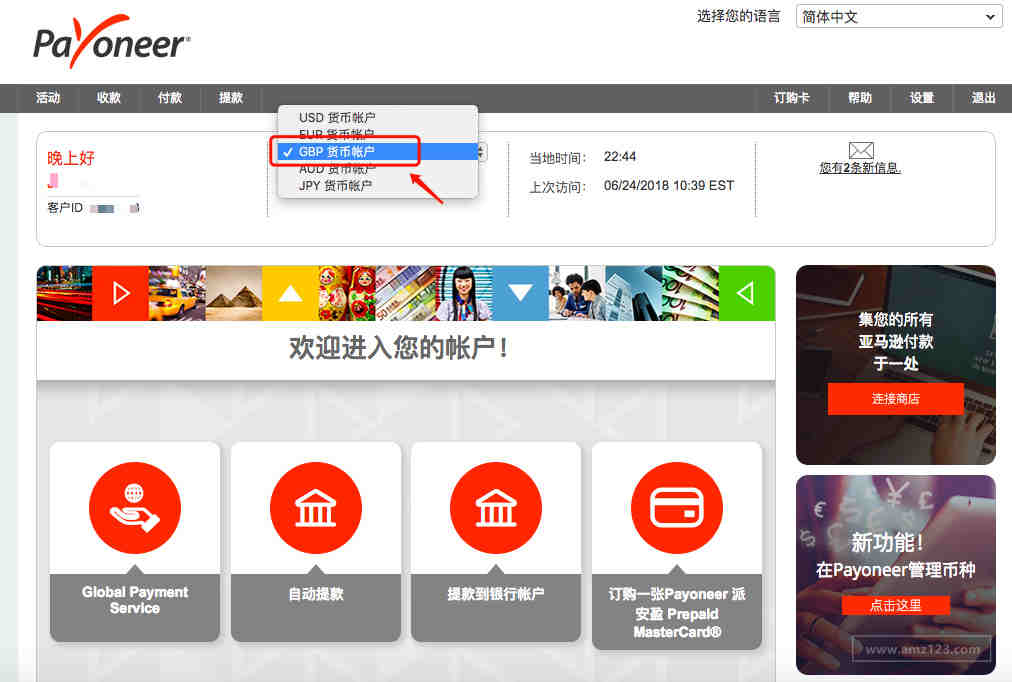The image size is (1012, 682).
Task: Click the 新功能 currency management promo banner
Action: pyautogui.click(x=896, y=575)
